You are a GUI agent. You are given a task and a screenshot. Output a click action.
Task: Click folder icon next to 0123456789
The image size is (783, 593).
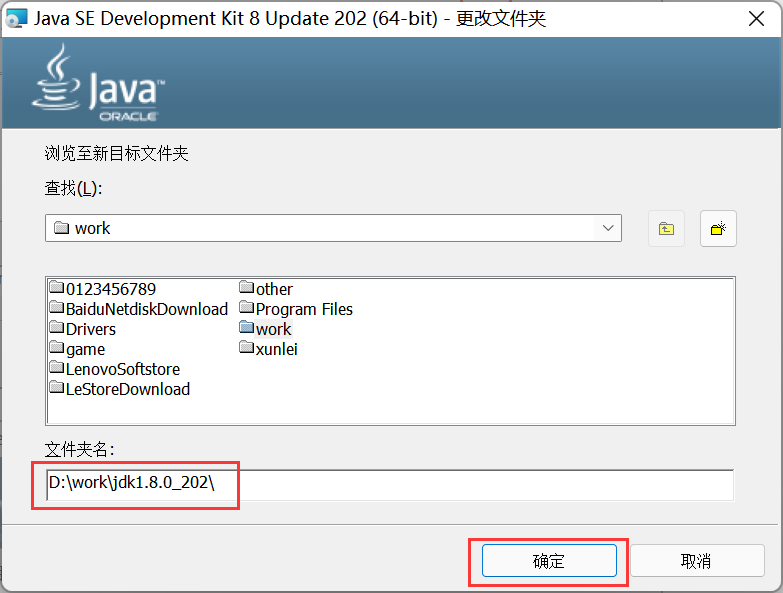click(x=57, y=287)
